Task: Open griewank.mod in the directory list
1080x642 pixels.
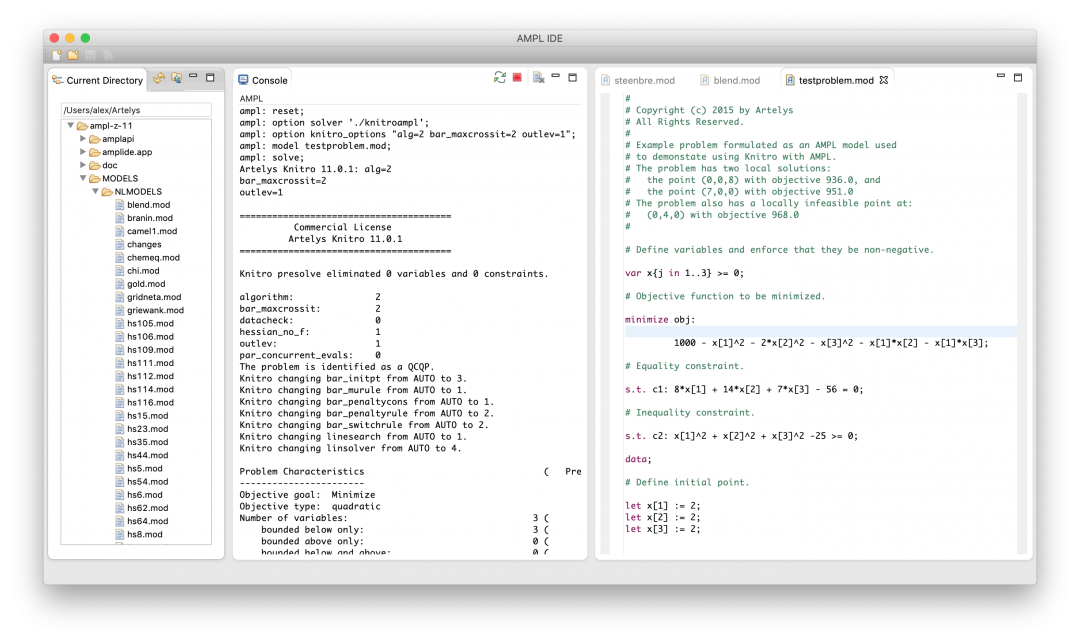Action: [154, 310]
